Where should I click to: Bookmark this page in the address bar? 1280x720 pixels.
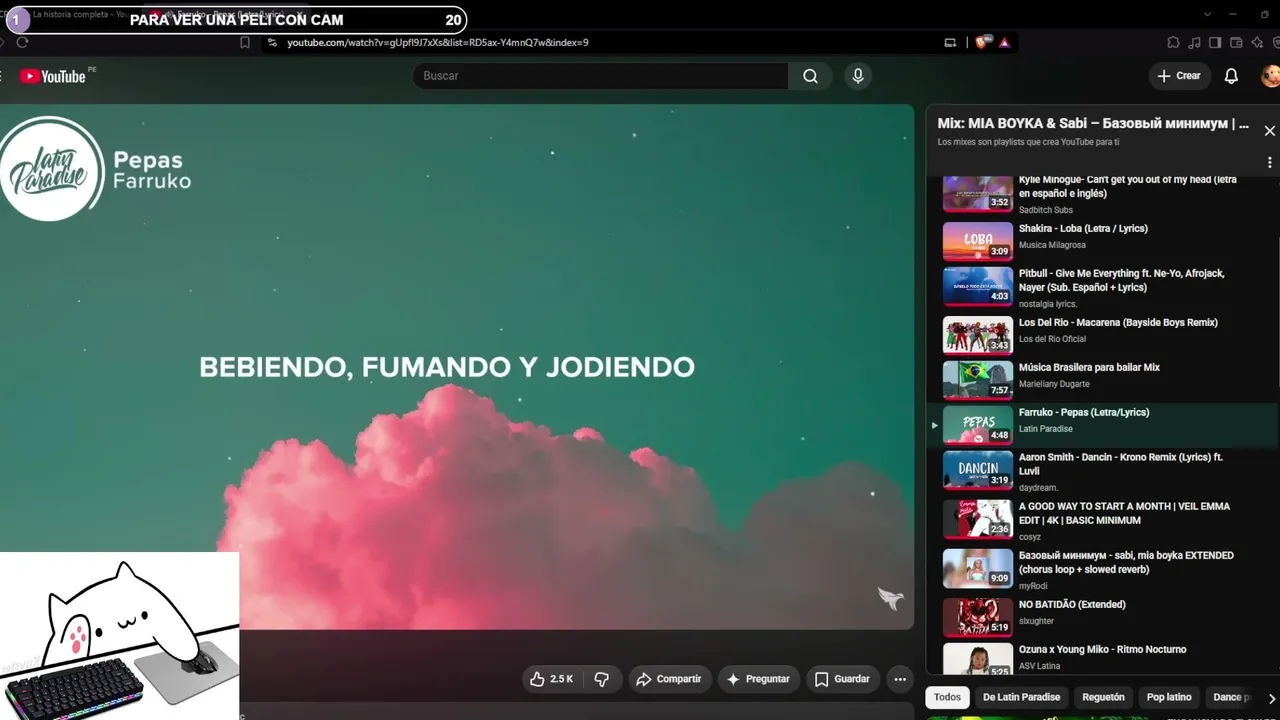click(245, 42)
